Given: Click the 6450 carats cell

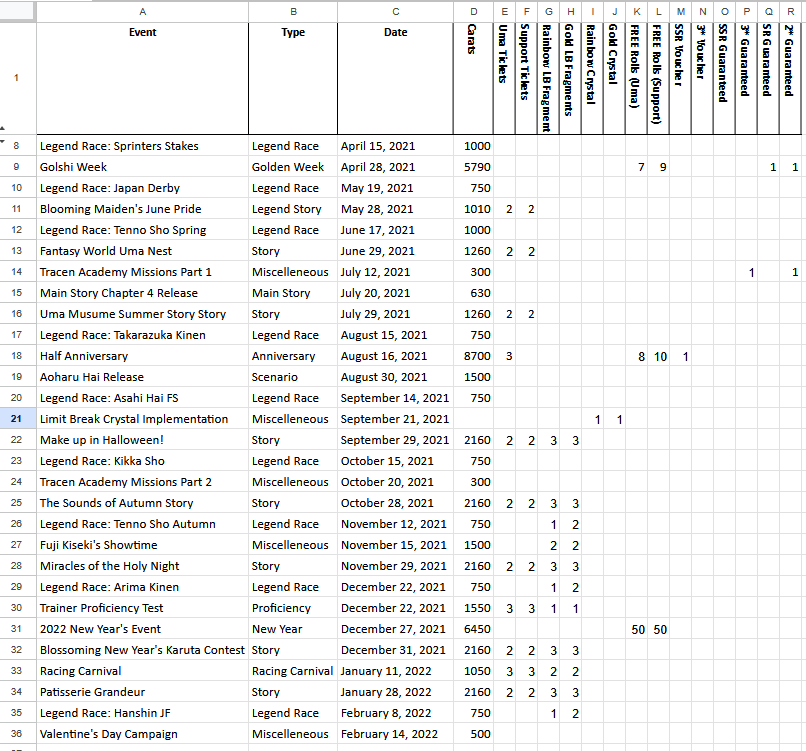Looking at the screenshot, I should click(x=473, y=629).
